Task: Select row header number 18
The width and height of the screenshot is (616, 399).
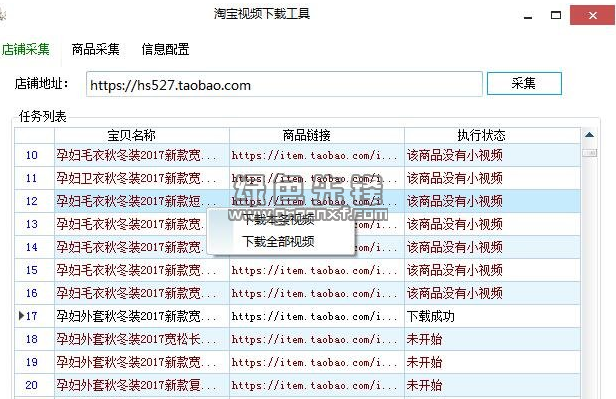Action: (34, 339)
